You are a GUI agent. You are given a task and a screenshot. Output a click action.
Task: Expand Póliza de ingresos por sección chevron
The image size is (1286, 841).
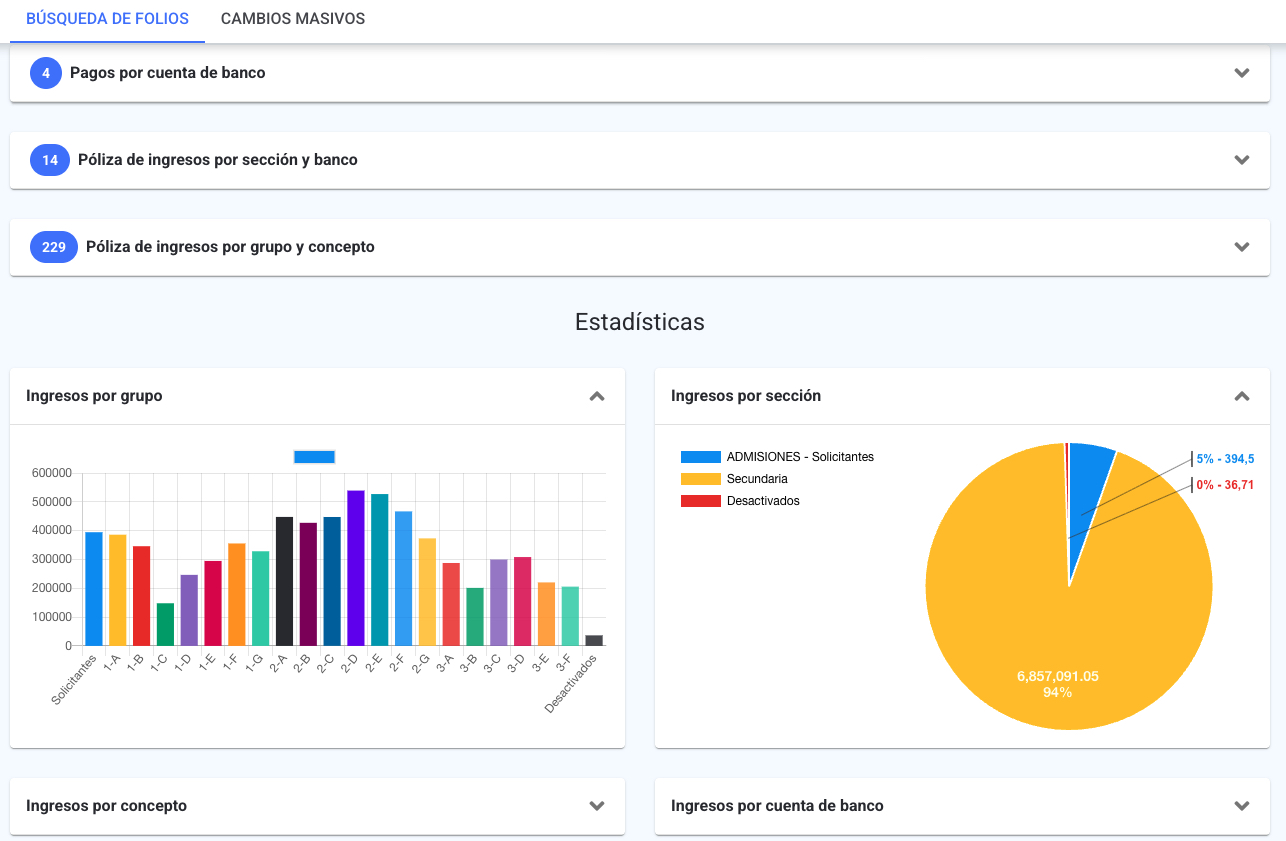[1242, 160]
